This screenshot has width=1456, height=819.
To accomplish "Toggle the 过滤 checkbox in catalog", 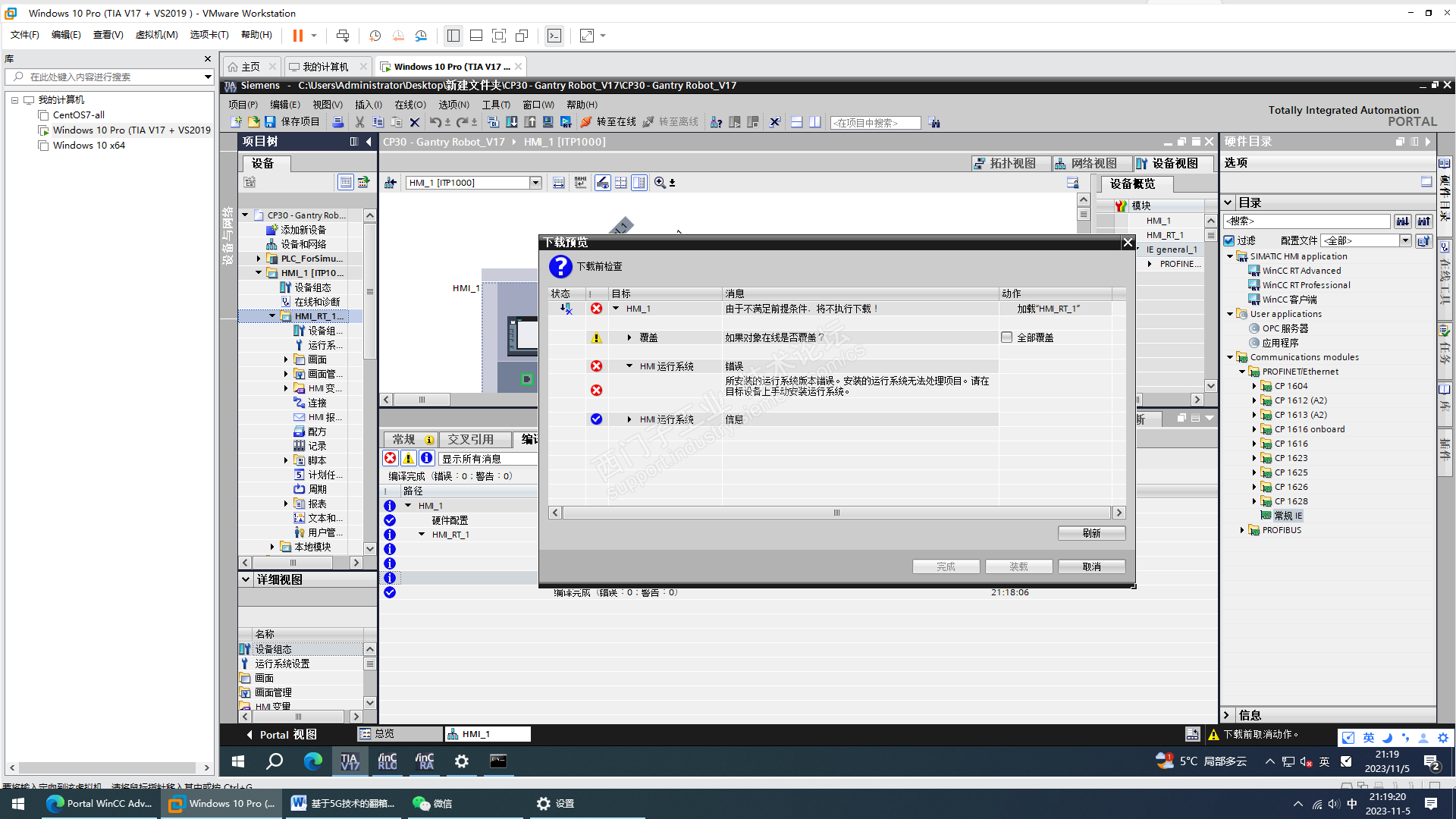I will pos(1229,240).
